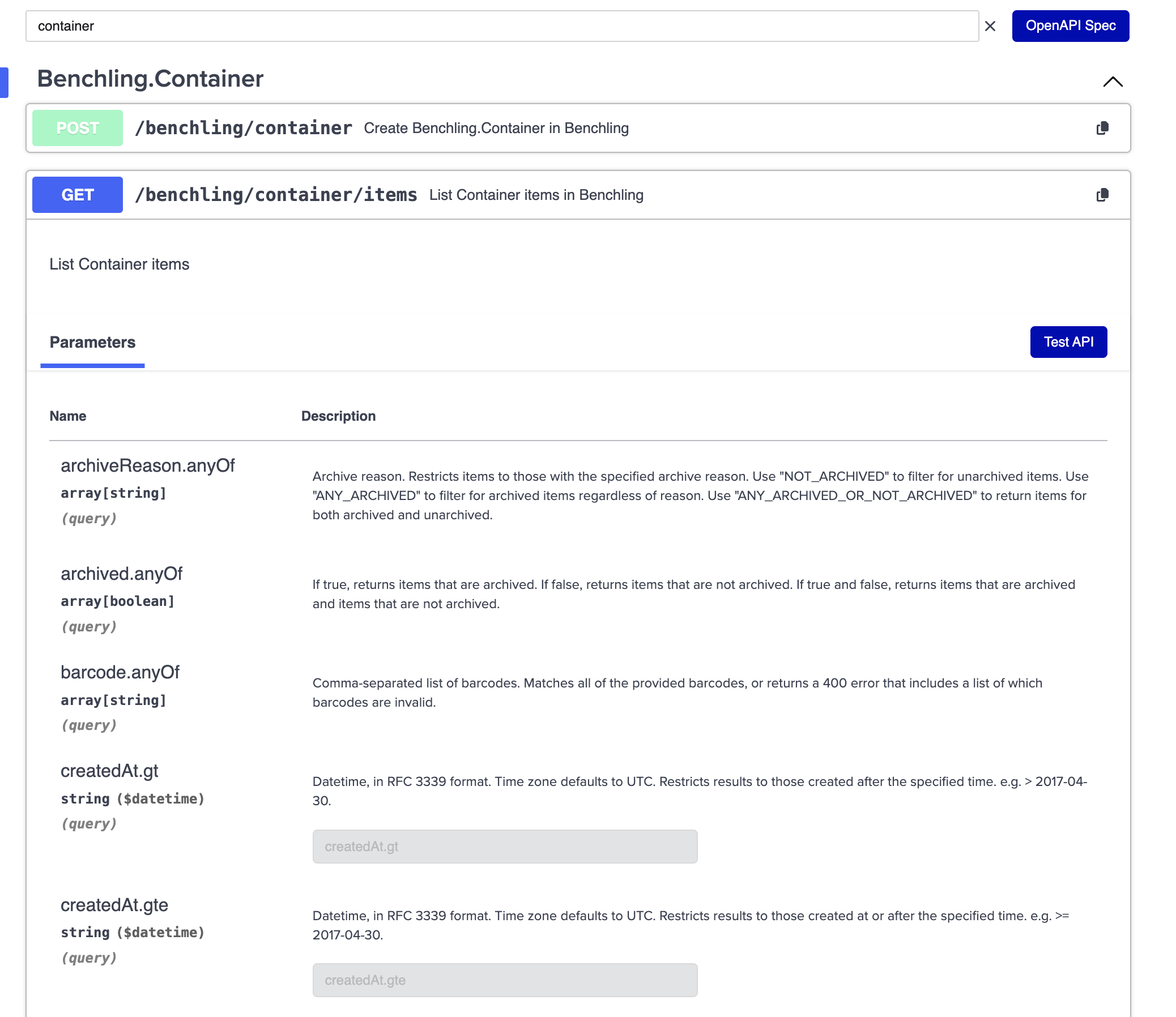
Task: Click the Test API button
Action: click(x=1069, y=342)
